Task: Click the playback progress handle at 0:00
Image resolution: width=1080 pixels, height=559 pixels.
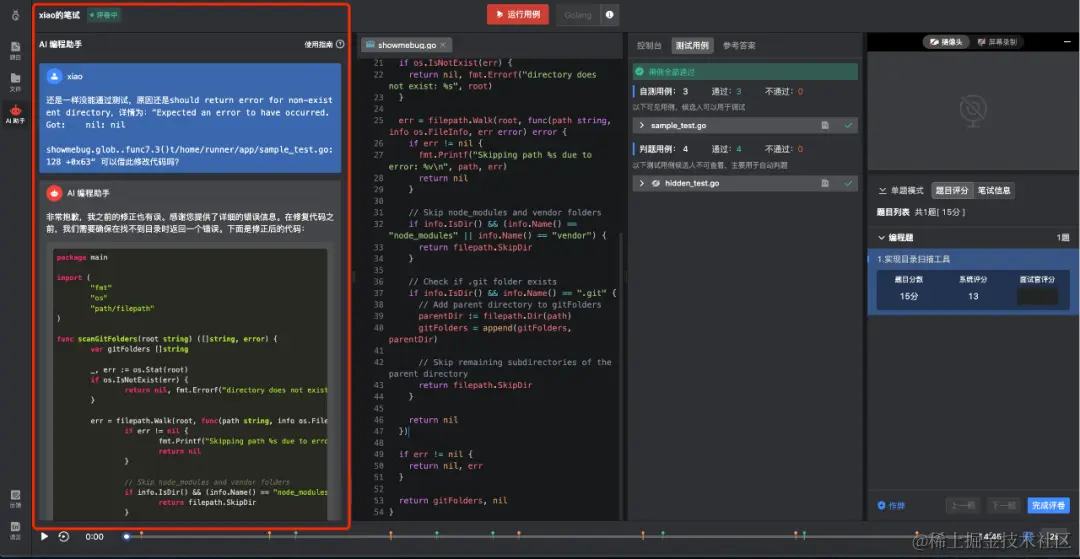Action: [x=126, y=536]
